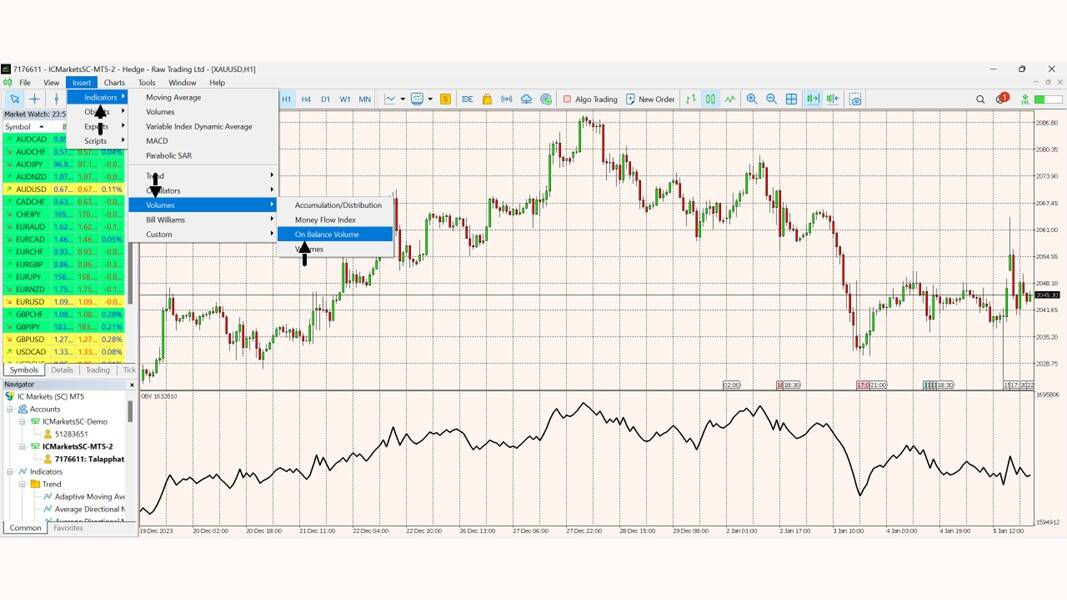
Task: Click the tile windows grid icon
Action: 791,99
